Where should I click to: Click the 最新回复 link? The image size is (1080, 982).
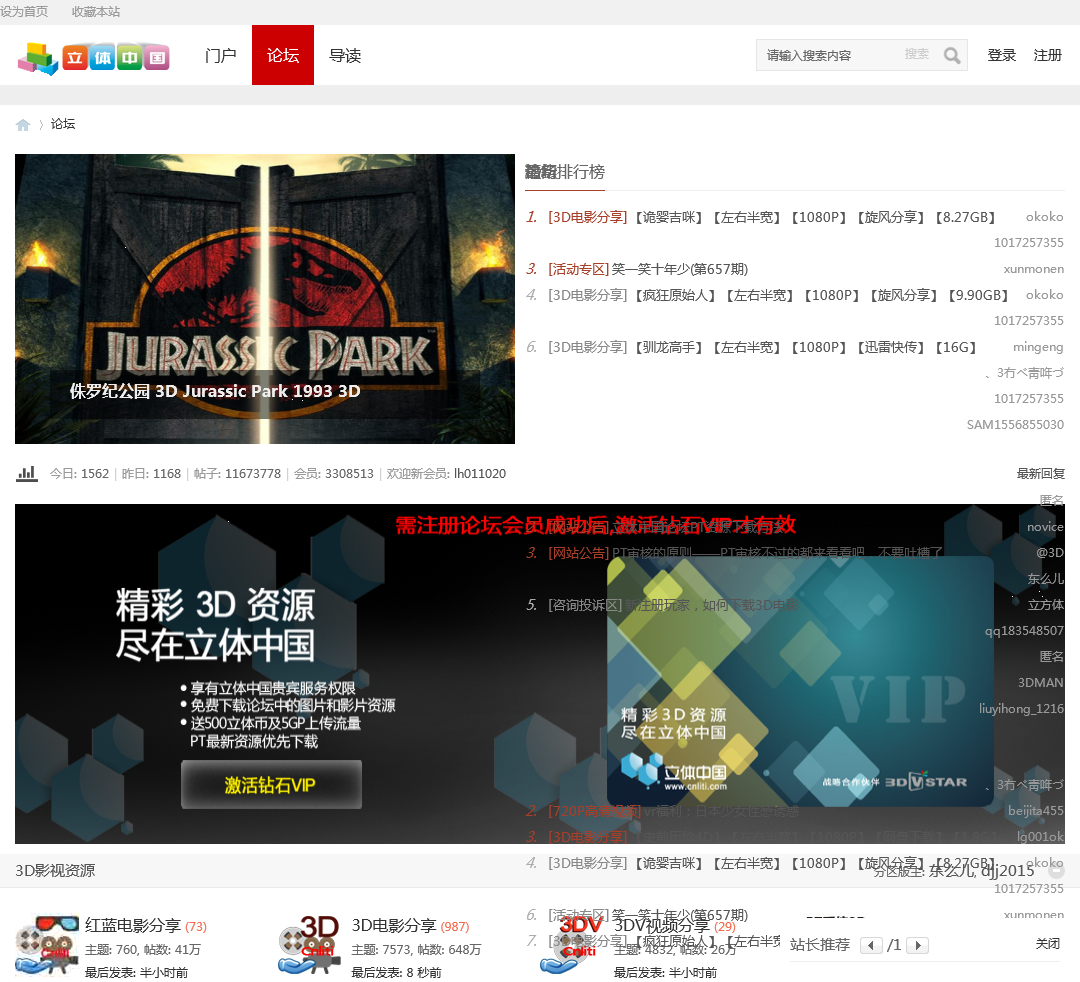coord(1041,474)
